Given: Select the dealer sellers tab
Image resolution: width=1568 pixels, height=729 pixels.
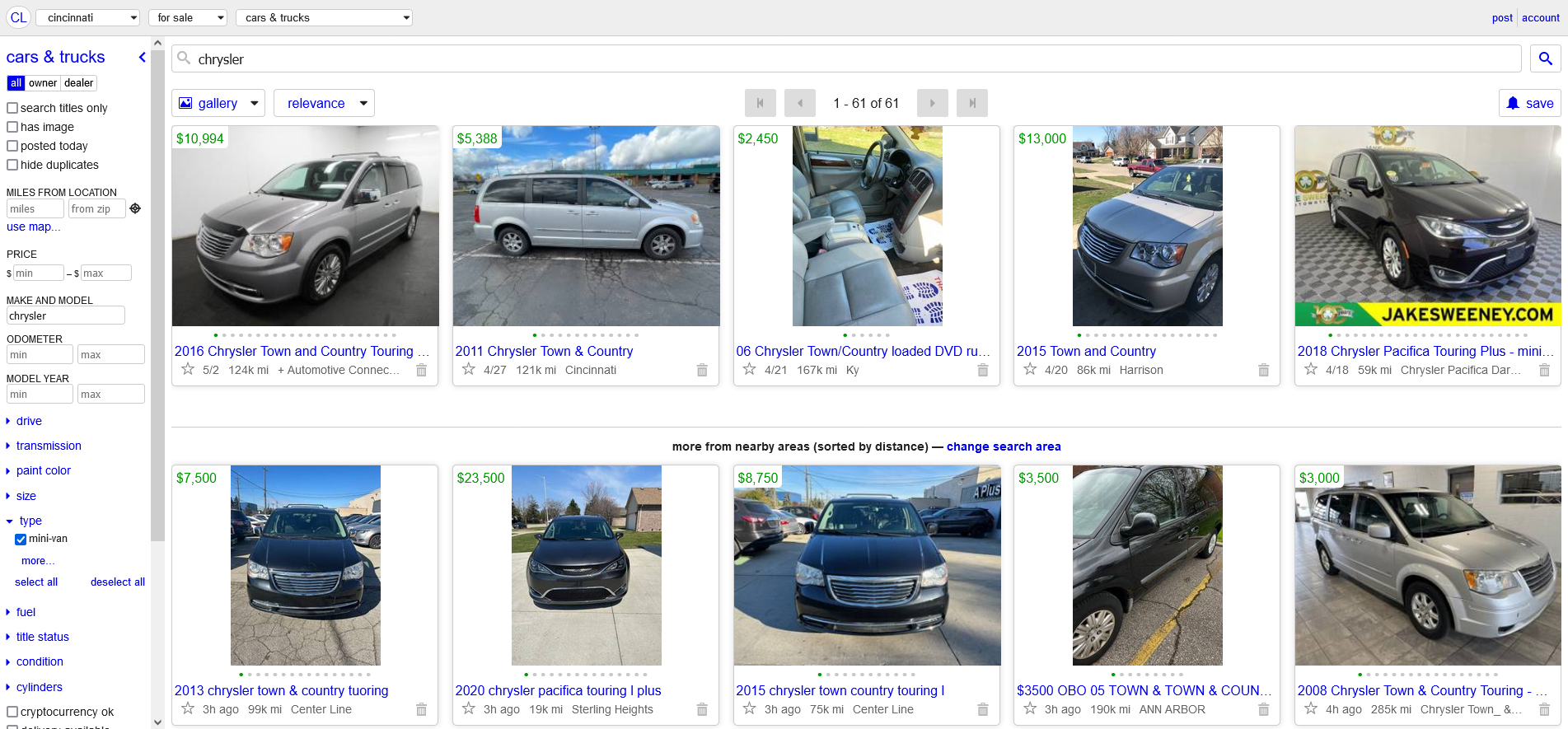Looking at the screenshot, I should (x=79, y=83).
